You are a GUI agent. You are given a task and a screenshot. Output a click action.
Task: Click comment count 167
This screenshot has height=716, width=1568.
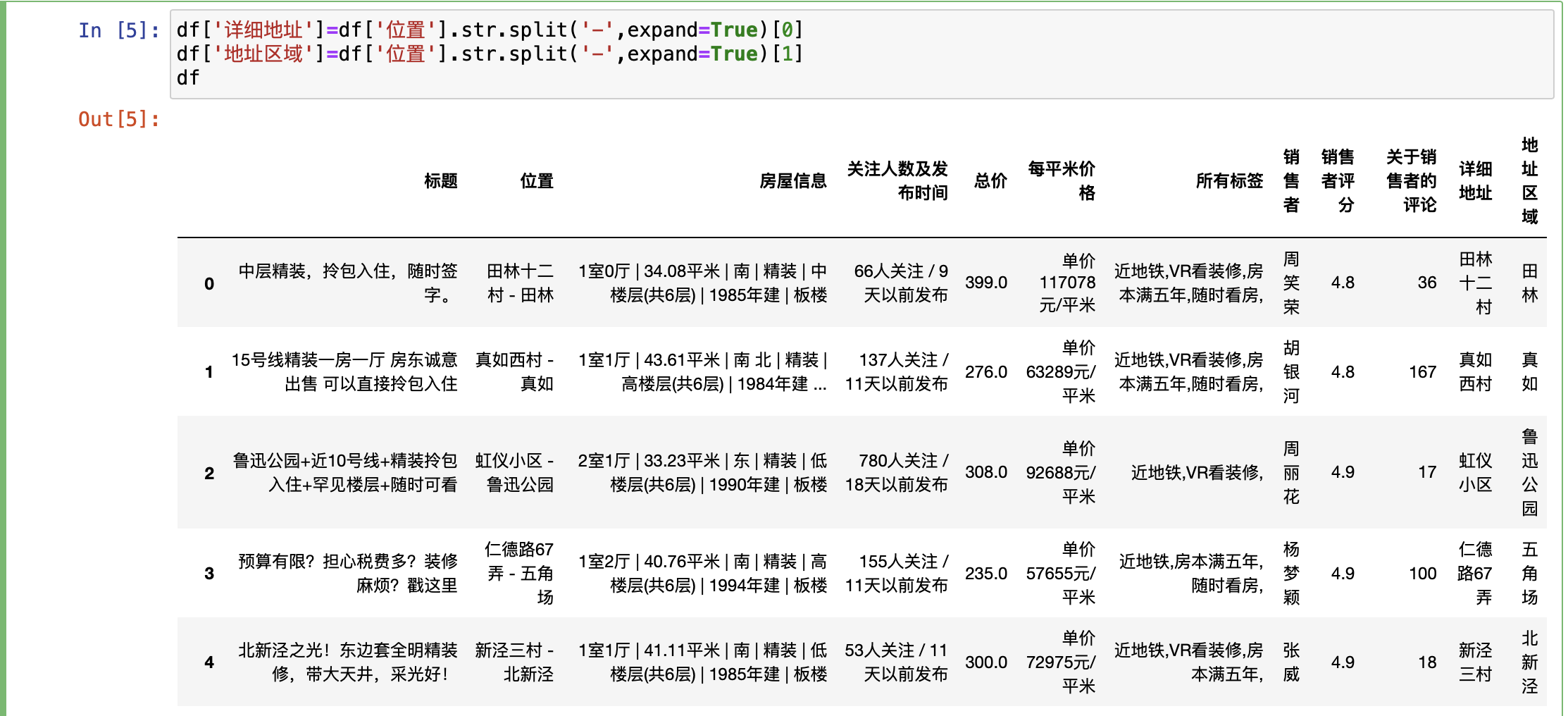click(x=1423, y=372)
